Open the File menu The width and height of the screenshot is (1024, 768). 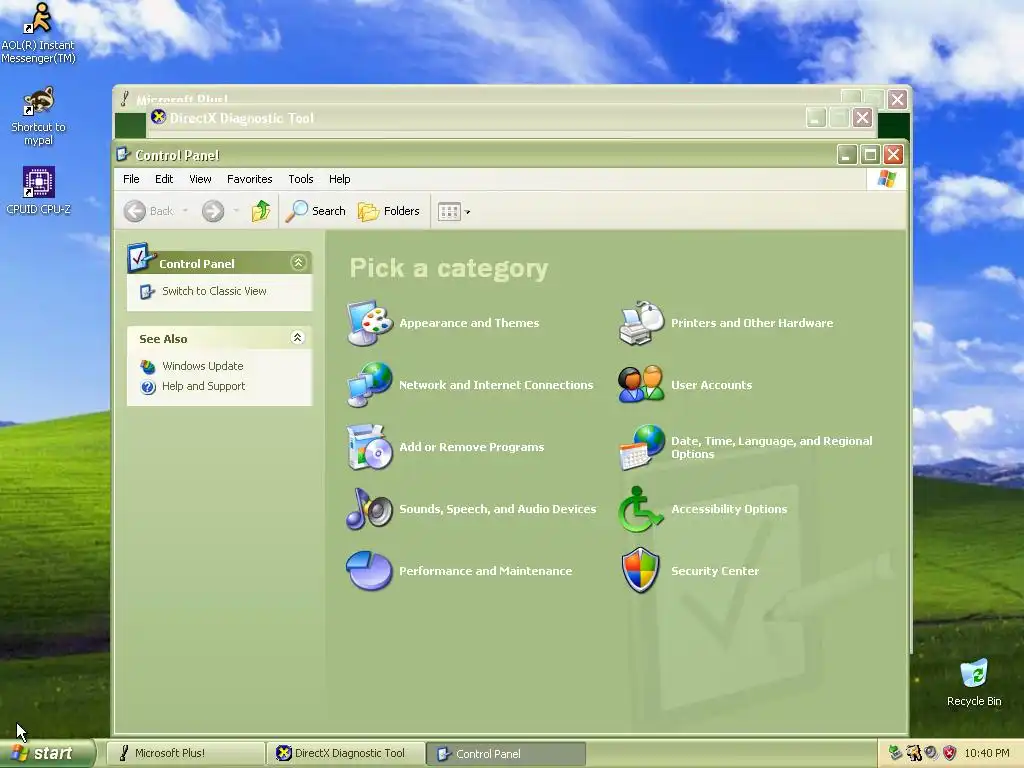(131, 179)
